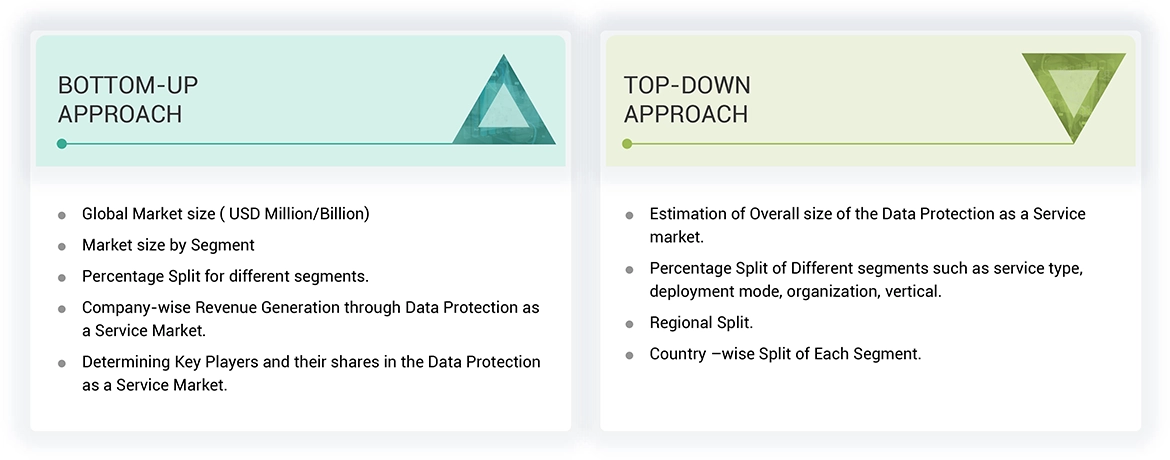The image size is (1170, 460).
Task: Click the green dot under Top-Down Approach
Action: (628, 144)
